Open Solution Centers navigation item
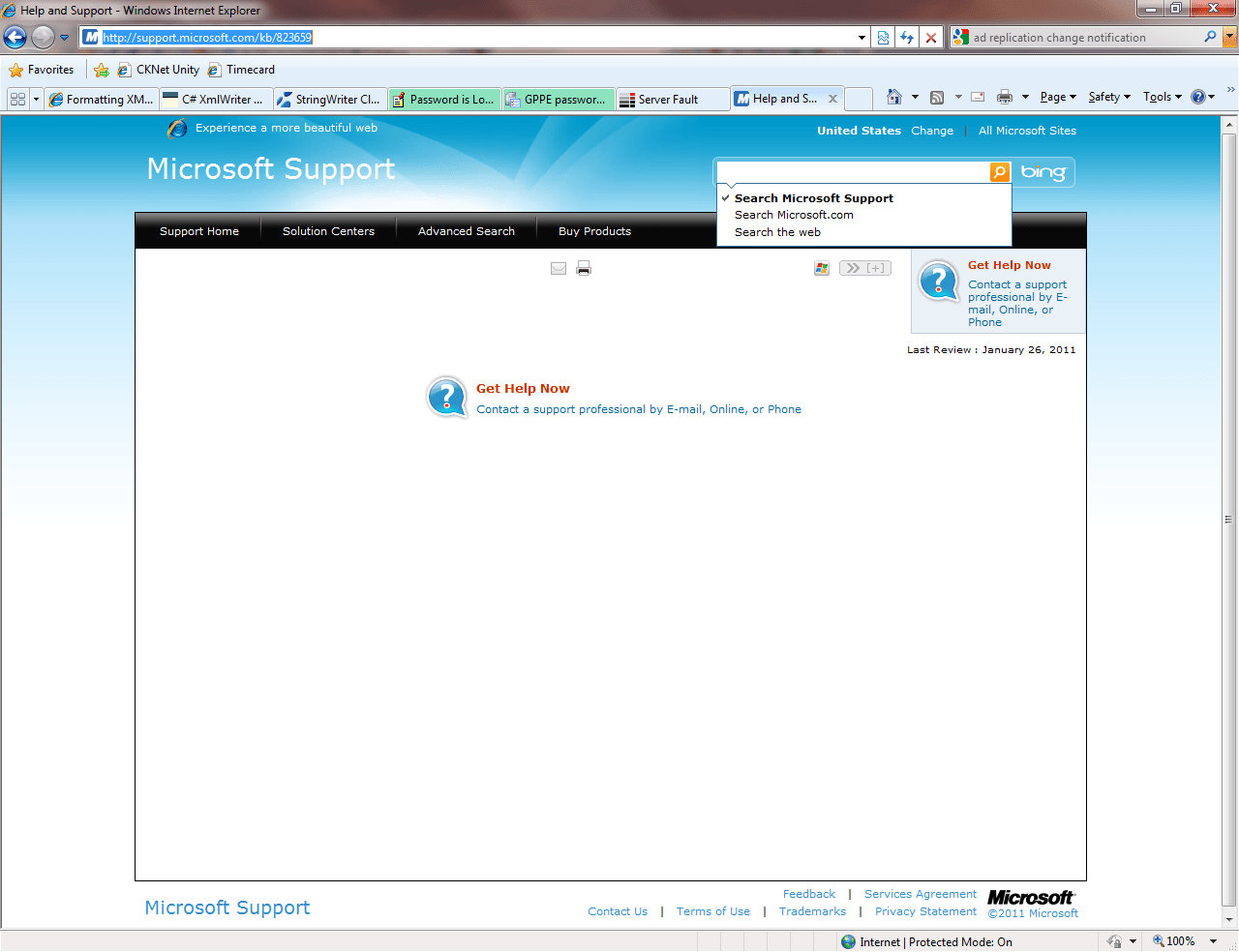This screenshot has height=952, width=1239. (328, 231)
